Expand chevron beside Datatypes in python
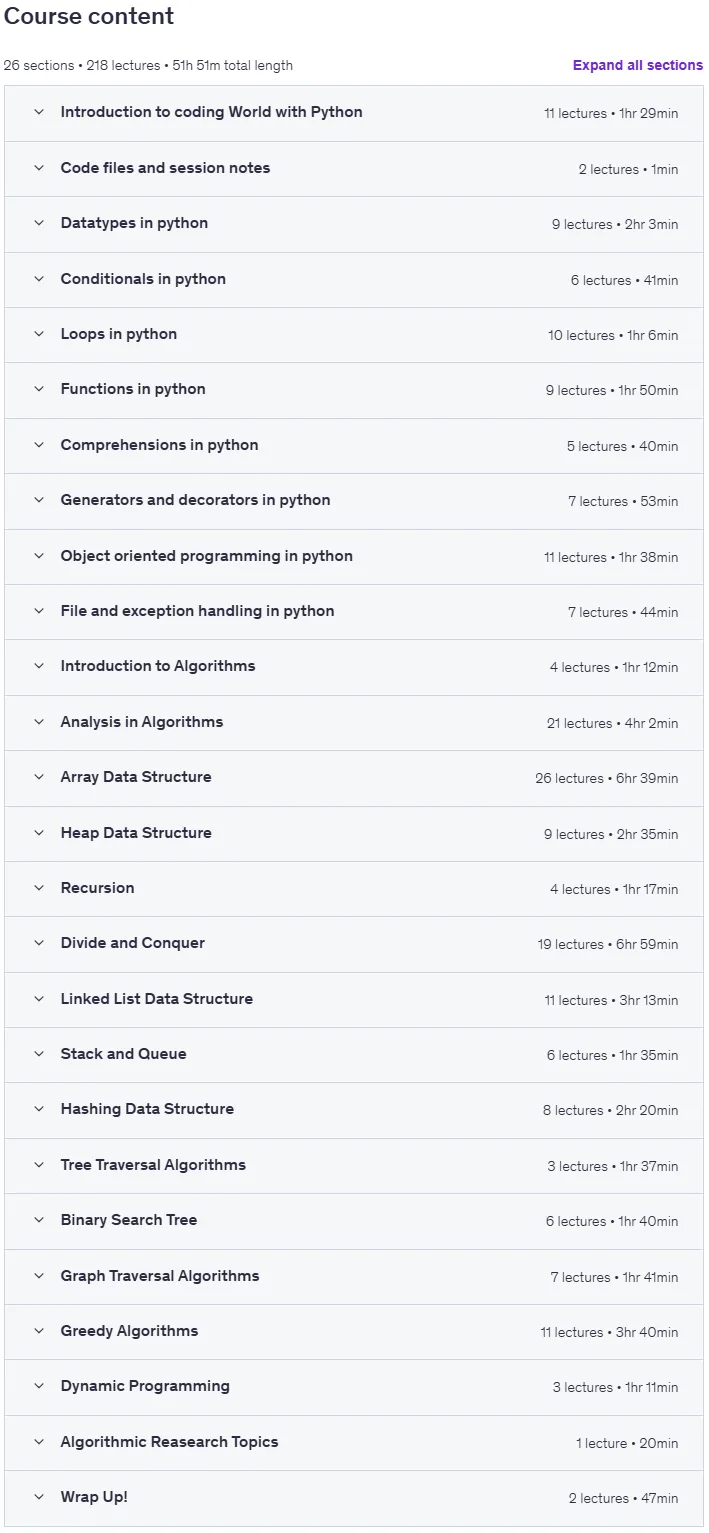709x1533 pixels. (x=39, y=223)
